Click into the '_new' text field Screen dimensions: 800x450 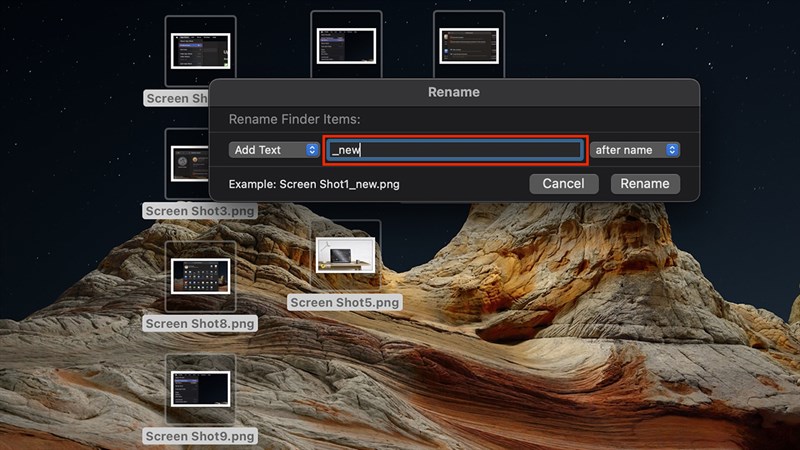click(453, 150)
